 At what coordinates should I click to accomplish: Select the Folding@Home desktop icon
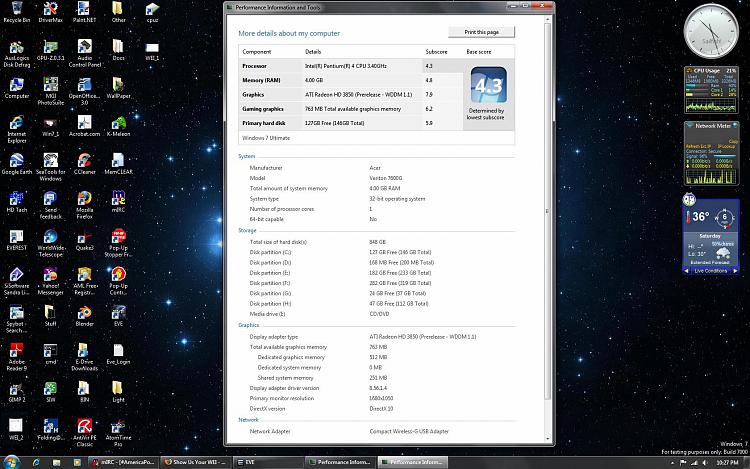point(51,430)
